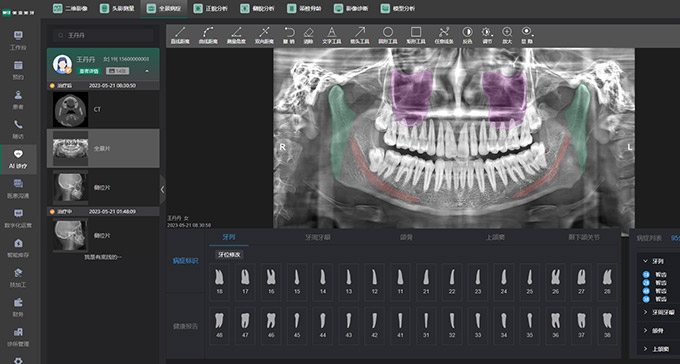The width and height of the screenshot is (680, 364).
Task: Expand the 上颌窦 group in disease list
Action: [645, 349]
